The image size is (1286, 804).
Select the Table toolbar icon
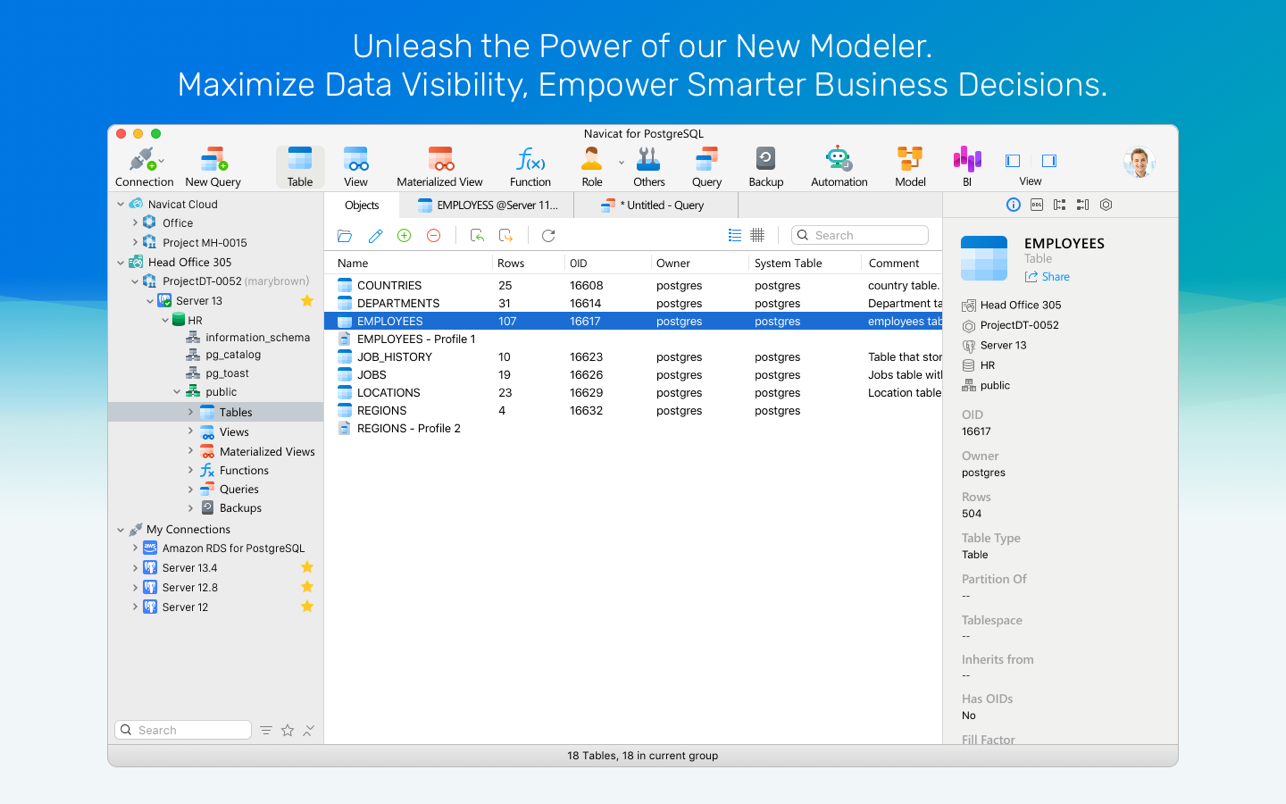(300, 167)
